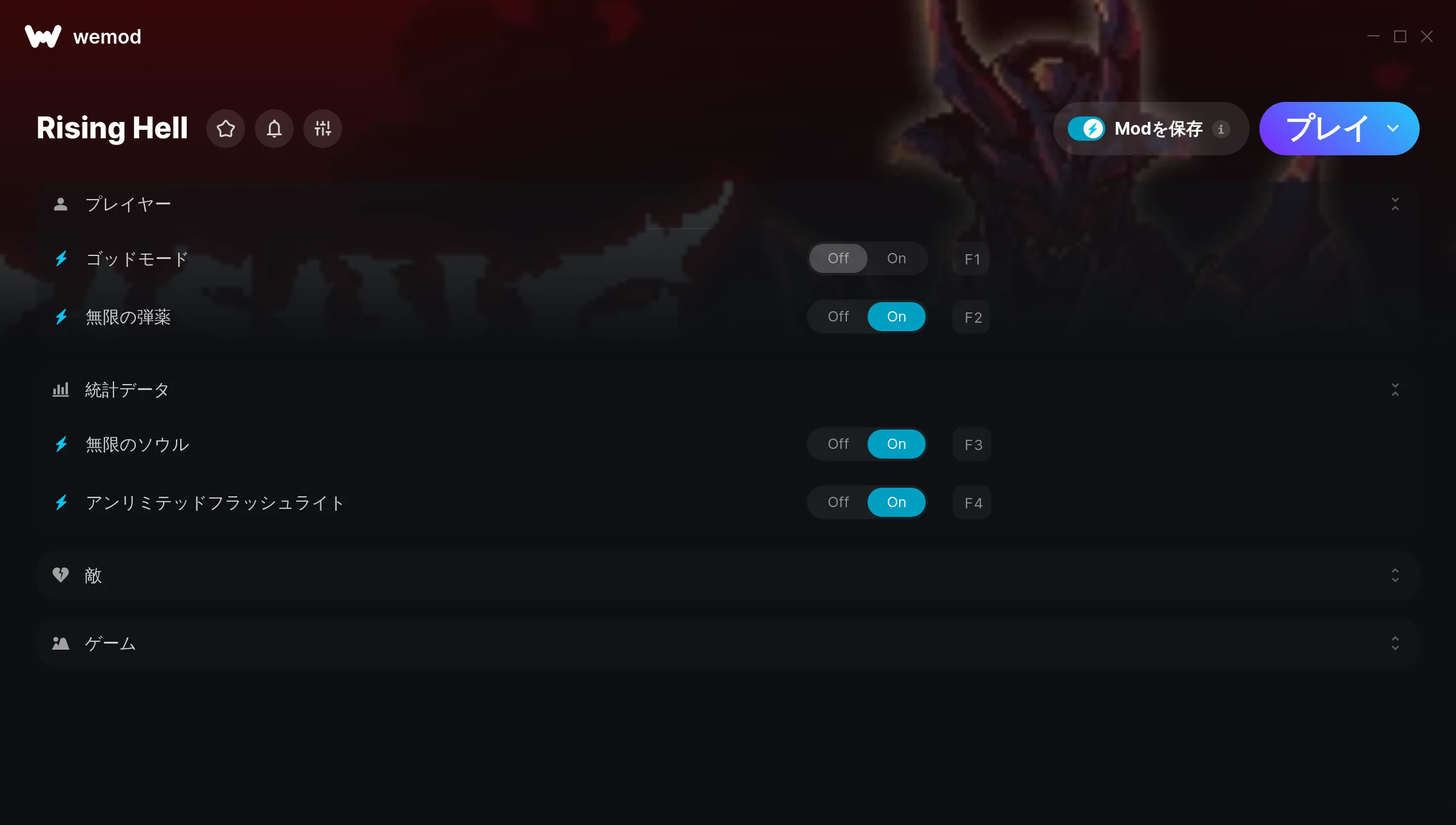
Task: Open notifications with the bell icon
Action: coord(274,129)
